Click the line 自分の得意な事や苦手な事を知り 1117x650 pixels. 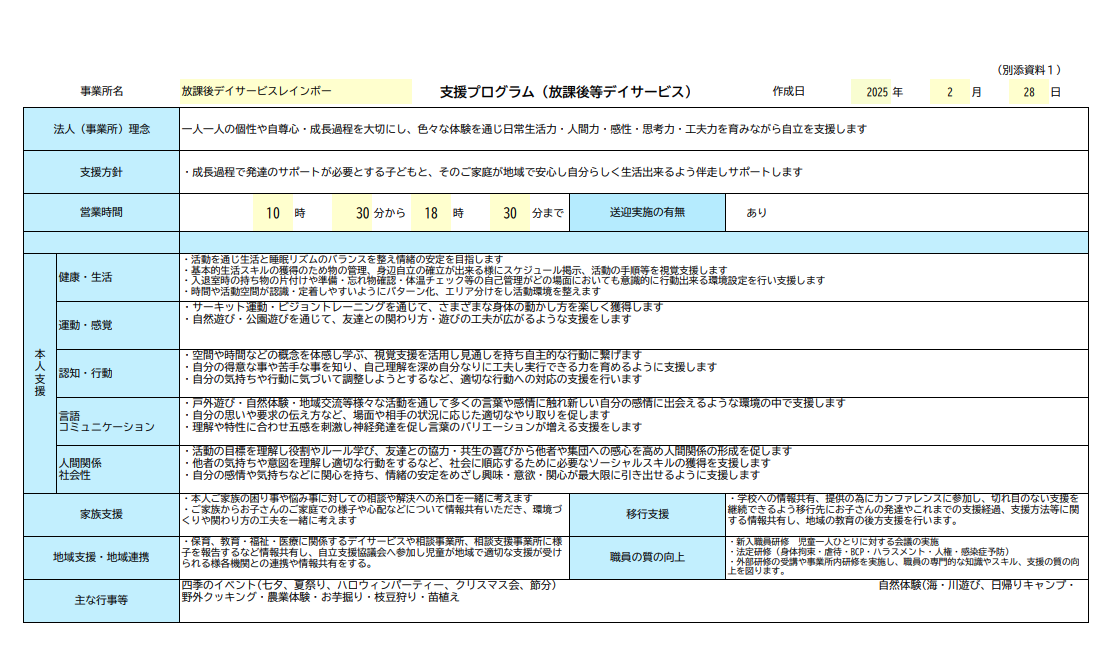coord(450,367)
